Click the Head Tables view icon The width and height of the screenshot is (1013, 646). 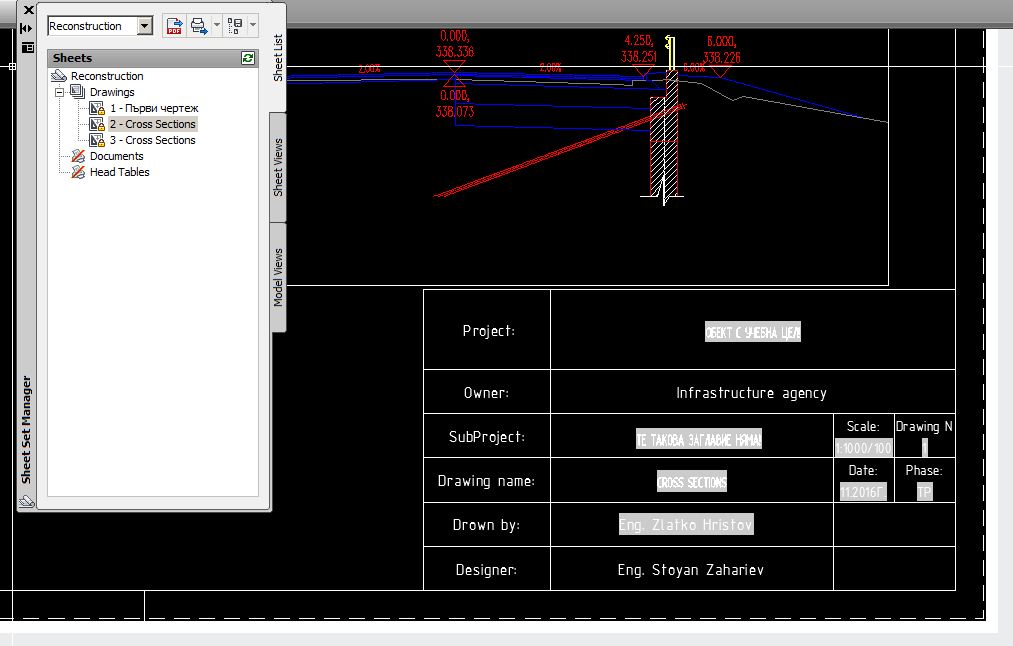pyautogui.click(x=78, y=172)
